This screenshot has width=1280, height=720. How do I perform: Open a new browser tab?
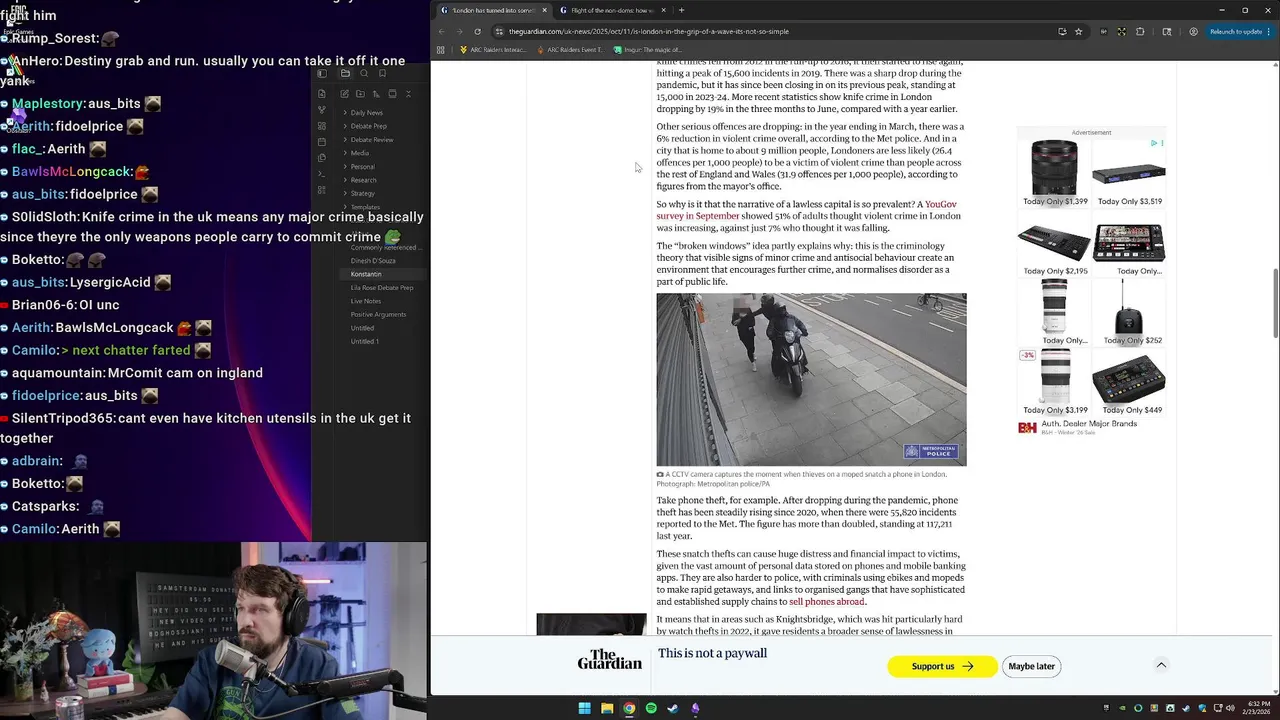click(x=681, y=10)
